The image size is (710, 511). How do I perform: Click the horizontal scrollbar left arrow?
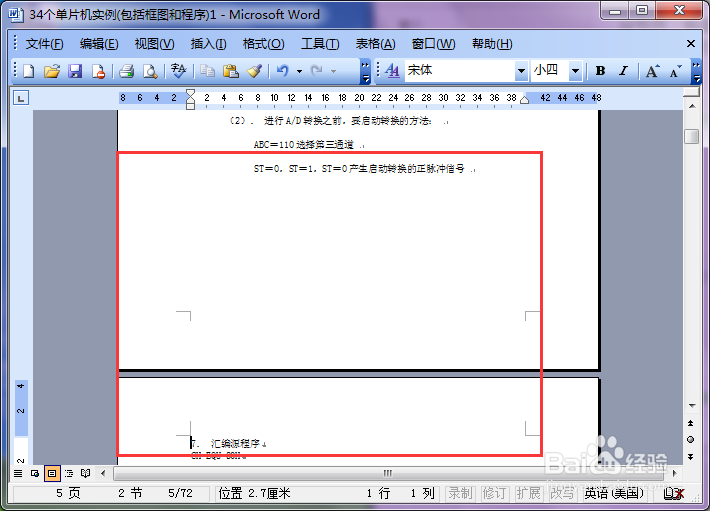pos(103,473)
